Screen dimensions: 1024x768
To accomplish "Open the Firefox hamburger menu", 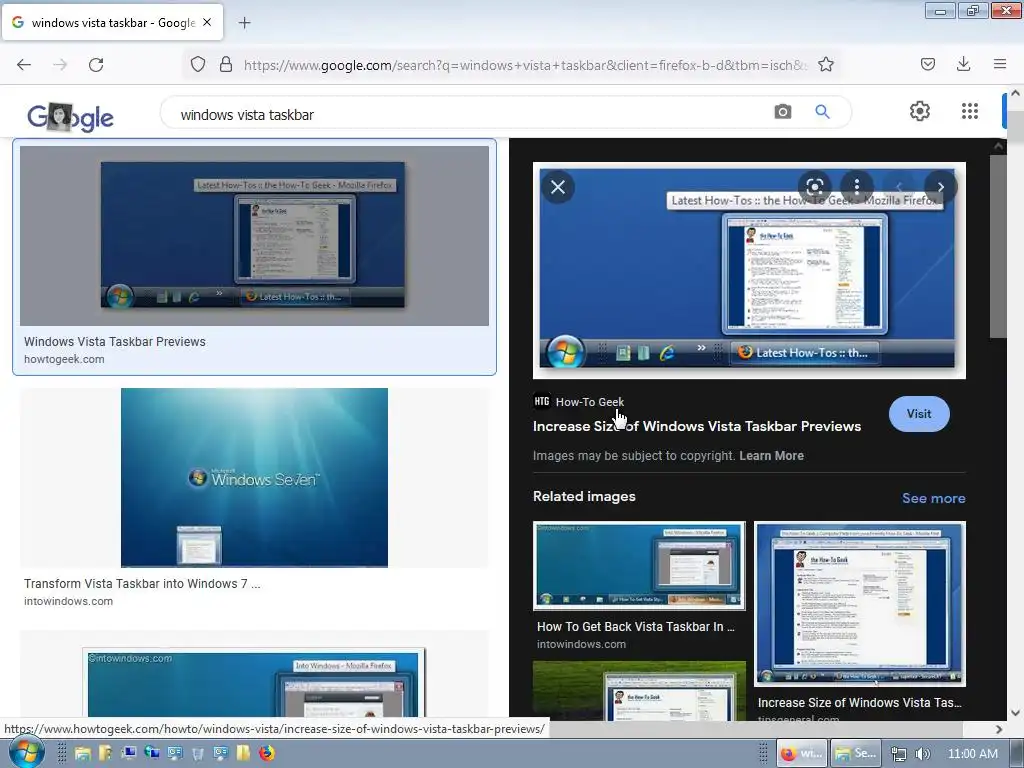I will click(1000, 64).
